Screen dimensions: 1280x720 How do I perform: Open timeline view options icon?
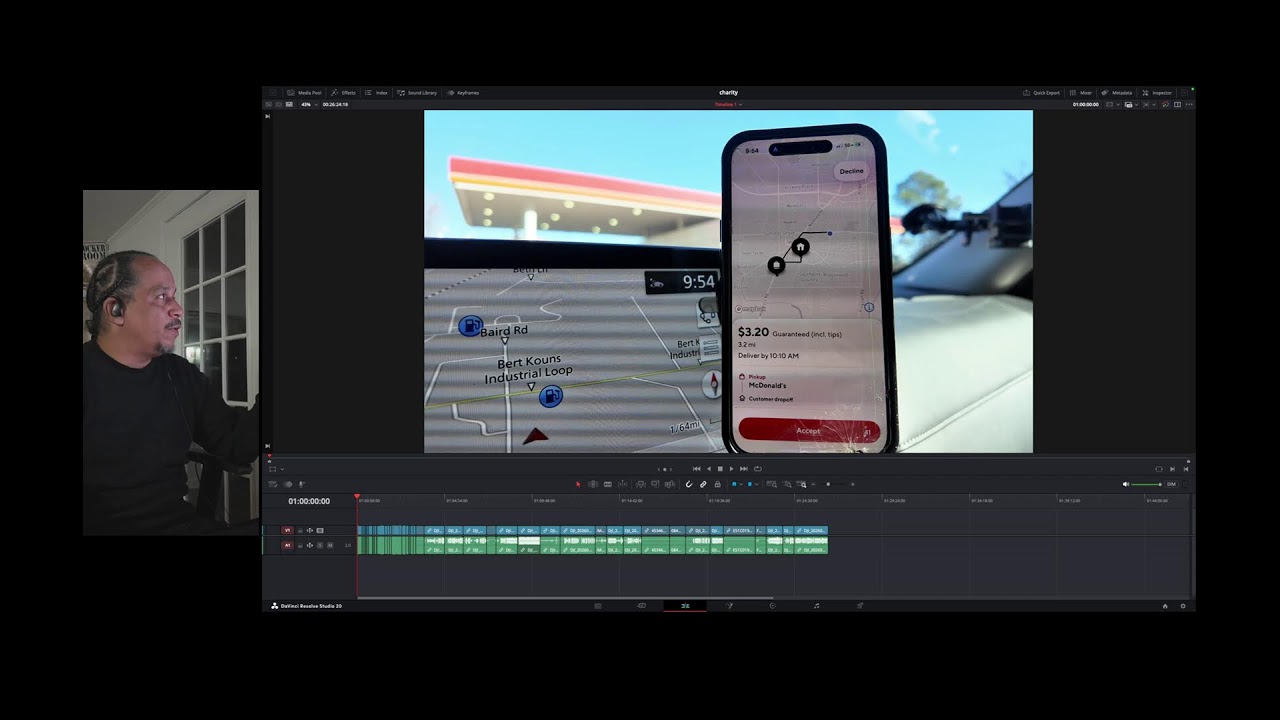[x=273, y=484]
